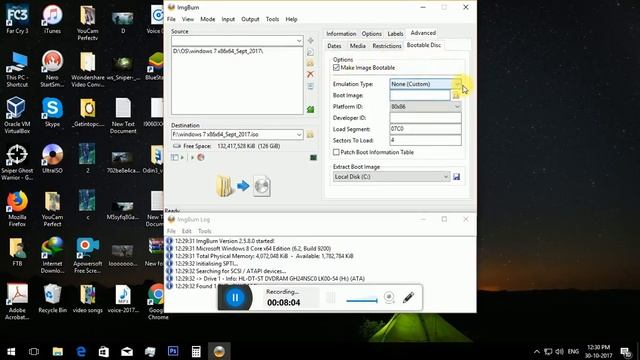640x360 pixels.
Task: Pause the screen recording
Action: (x=235, y=298)
